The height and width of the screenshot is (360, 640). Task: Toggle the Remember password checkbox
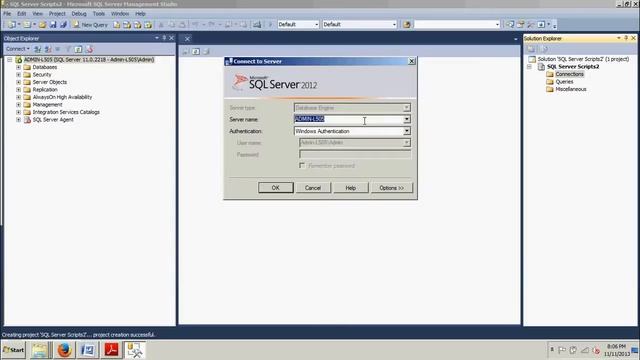pyautogui.click(x=302, y=165)
